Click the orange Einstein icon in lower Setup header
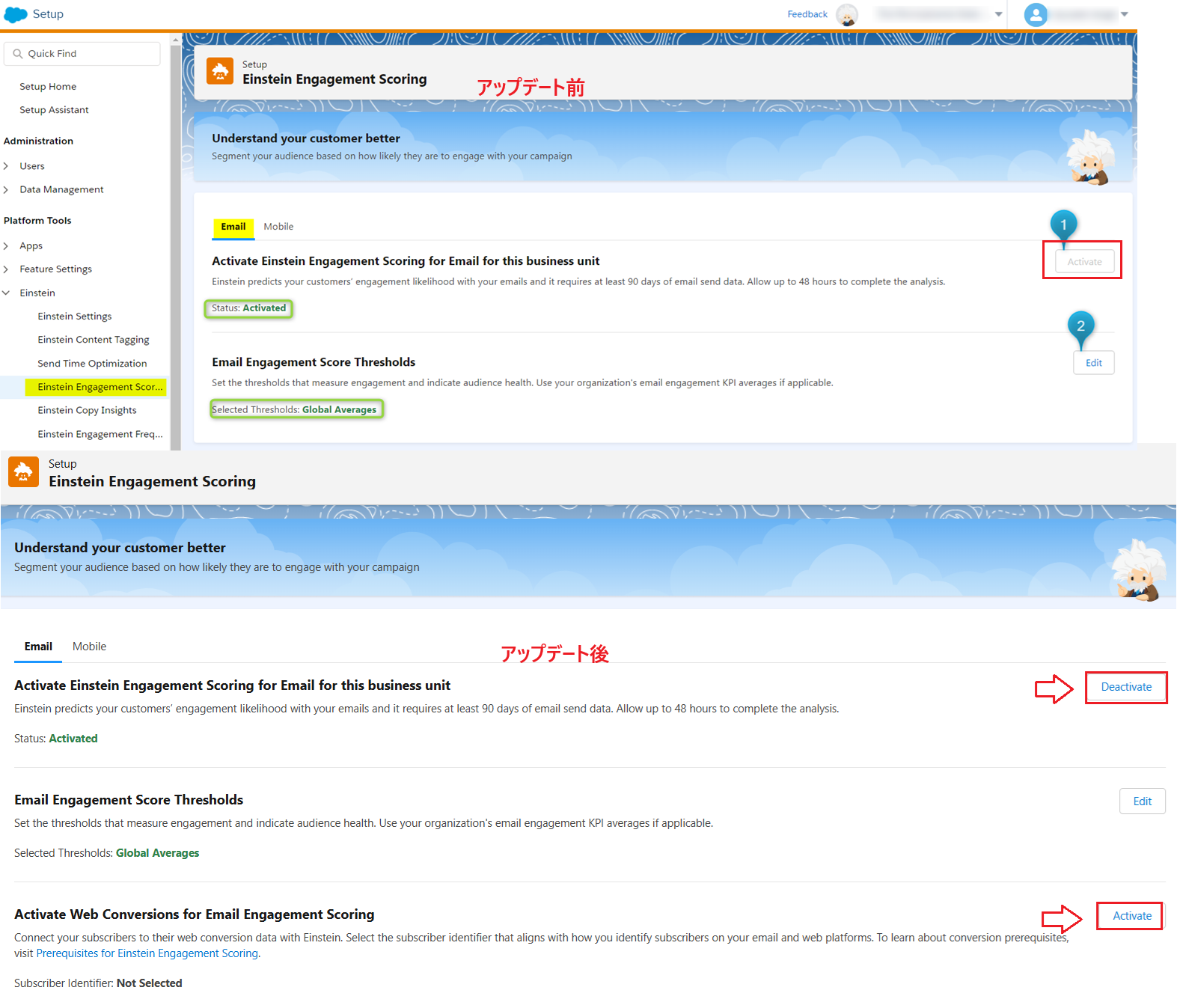Viewport: 1177px width, 1008px height. (x=23, y=472)
